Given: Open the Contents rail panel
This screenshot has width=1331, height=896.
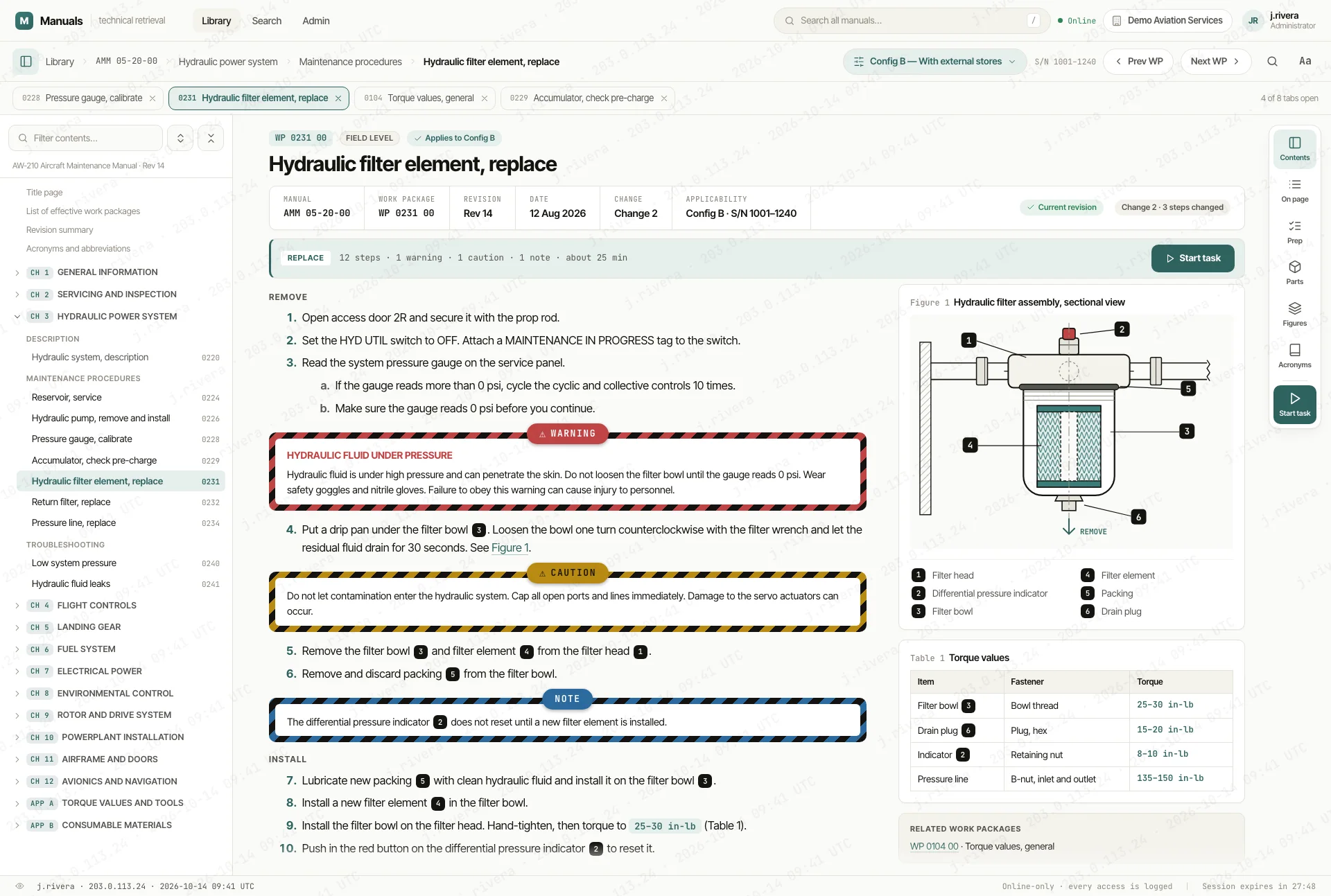Looking at the screenshot, I should click(1294, 149).
